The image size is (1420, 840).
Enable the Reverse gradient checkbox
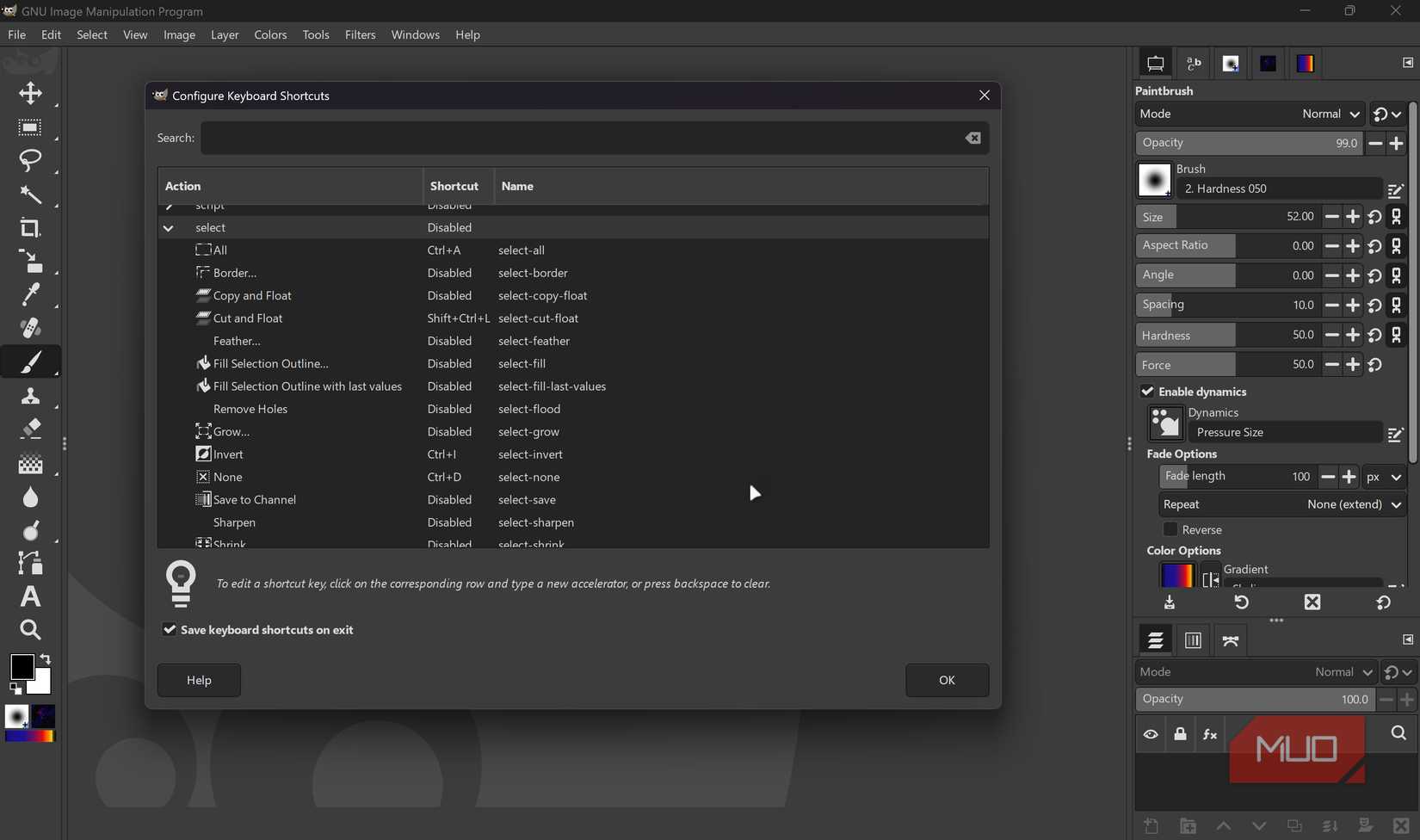[x=1172, y=529]
